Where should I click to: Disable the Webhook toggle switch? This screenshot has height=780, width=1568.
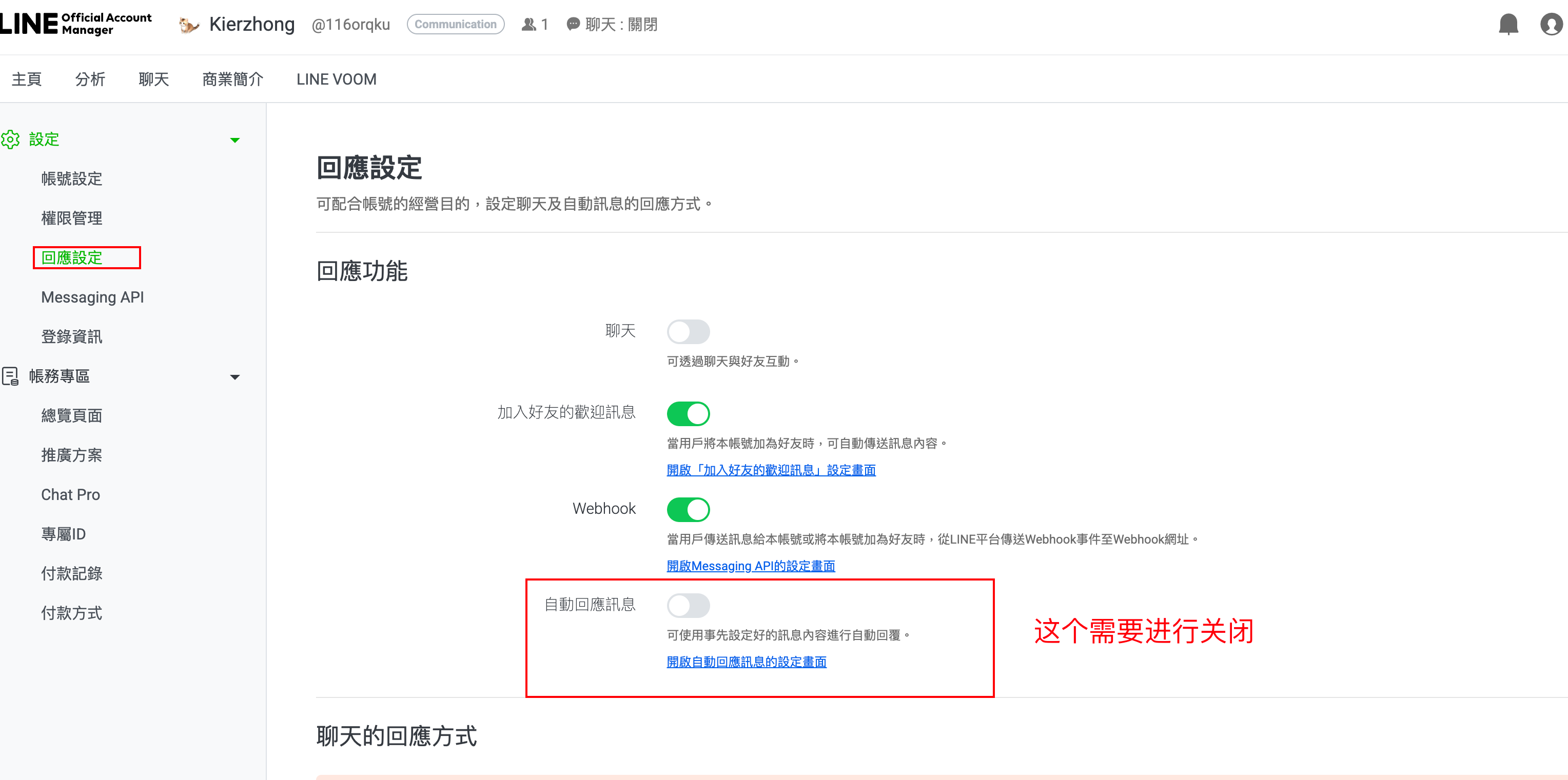click(x=688, y=509)
